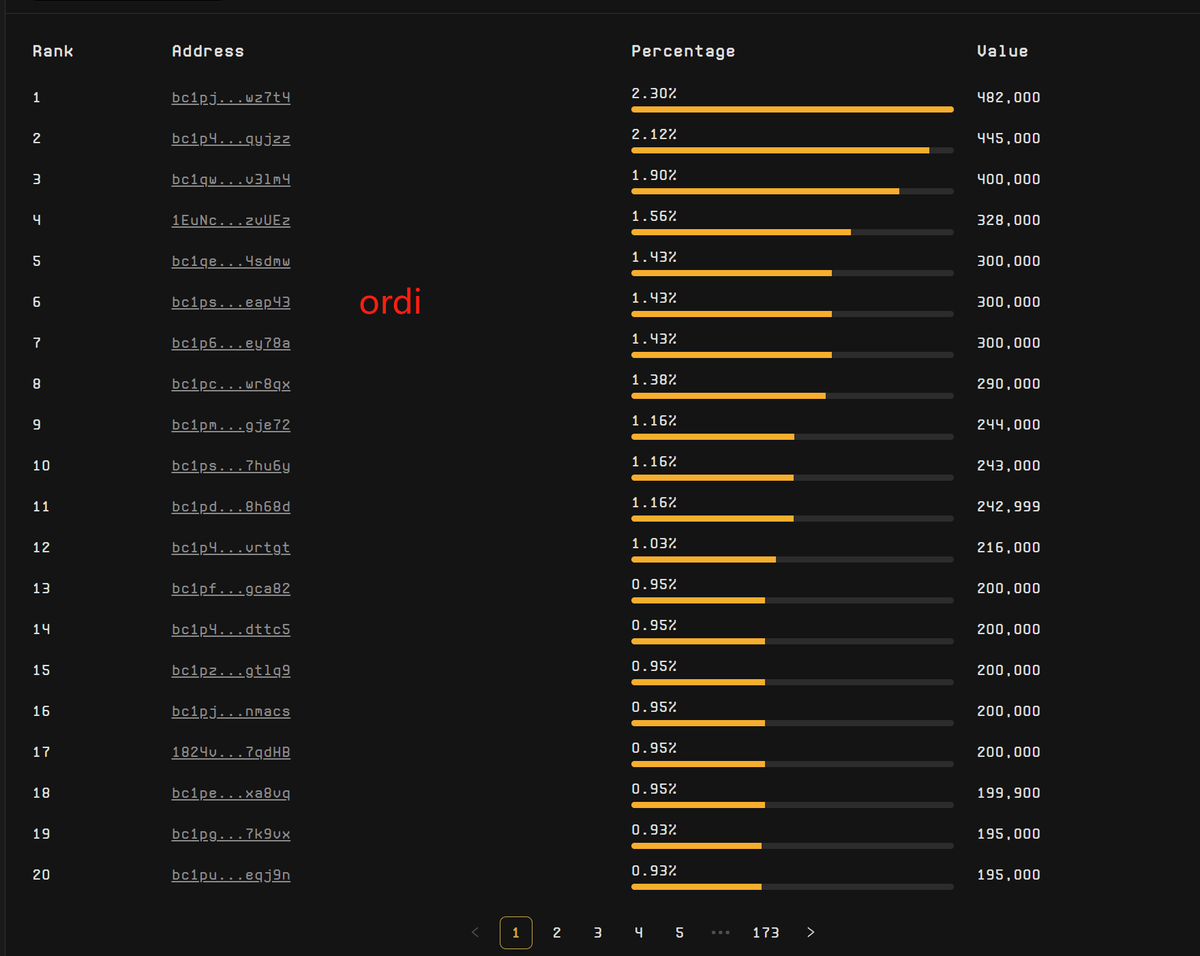Click the 1.90% percentage label
Screen dimensions: 1200x956
point(654,175)
